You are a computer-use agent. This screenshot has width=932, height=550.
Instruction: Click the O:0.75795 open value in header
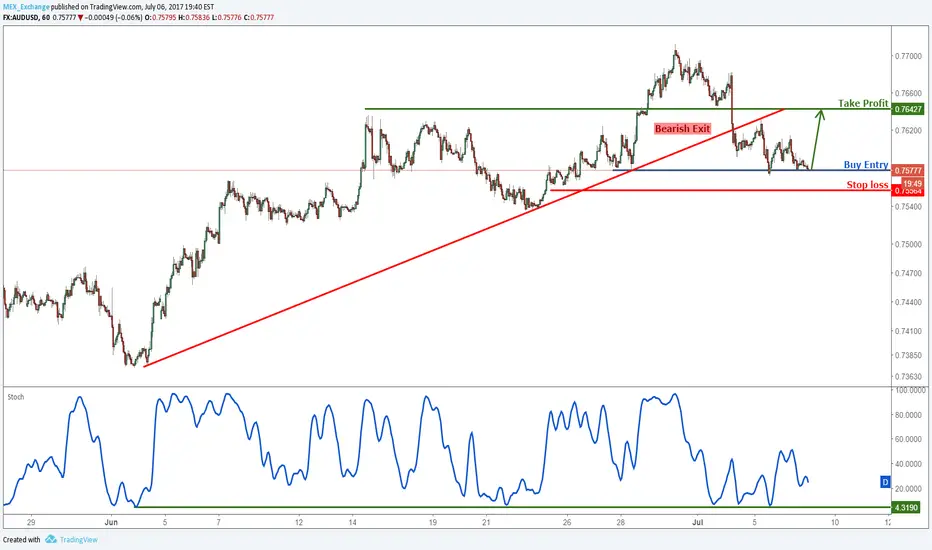[x=160, y=18]
